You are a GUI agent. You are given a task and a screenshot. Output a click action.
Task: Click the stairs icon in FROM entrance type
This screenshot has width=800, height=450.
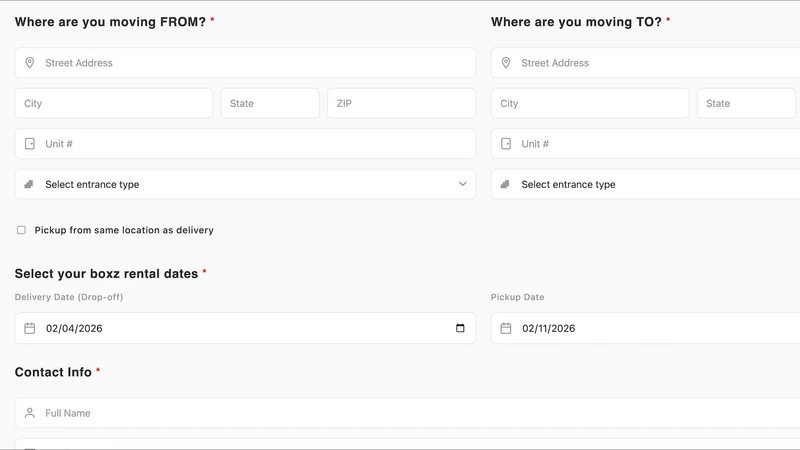(x=29, y=184)
